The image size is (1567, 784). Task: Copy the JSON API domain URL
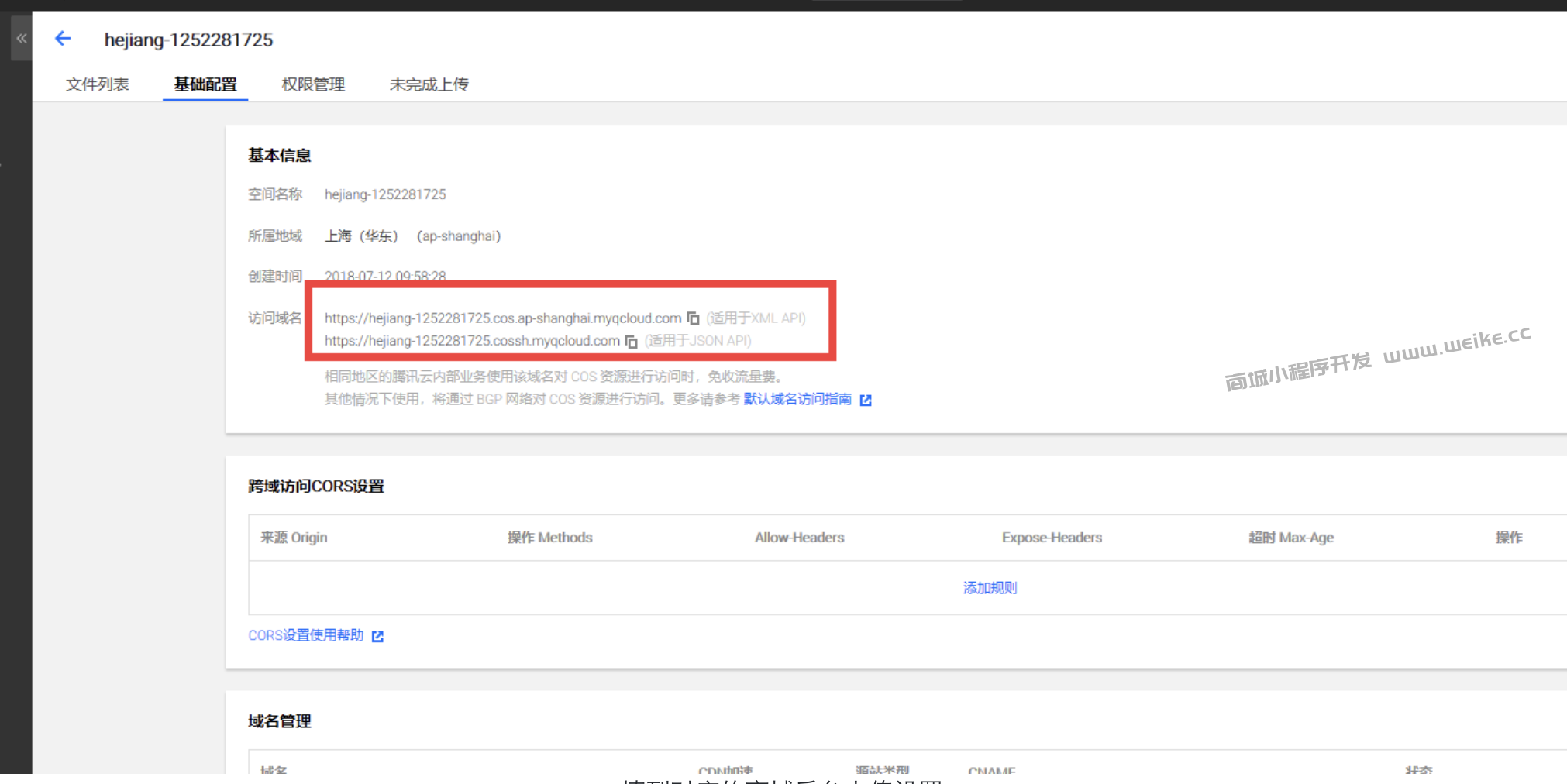coord(632,341)
